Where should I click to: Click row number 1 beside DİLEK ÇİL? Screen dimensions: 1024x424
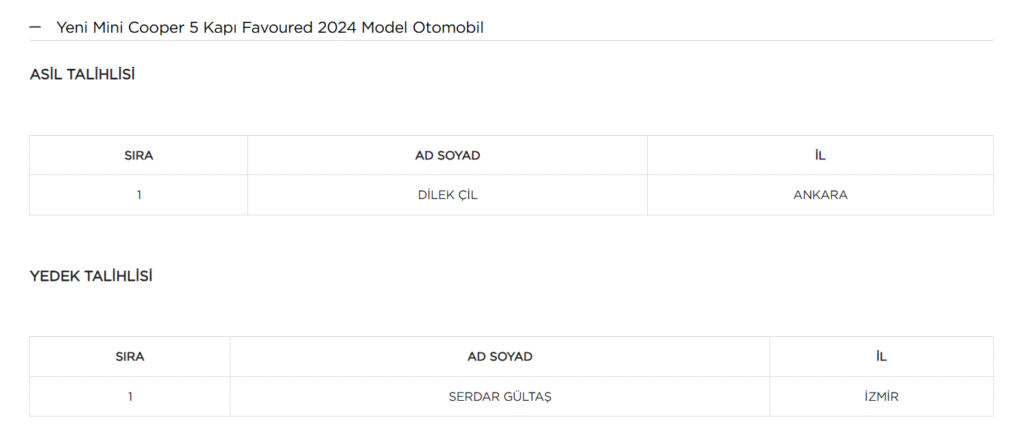click(x=139, y=195)
